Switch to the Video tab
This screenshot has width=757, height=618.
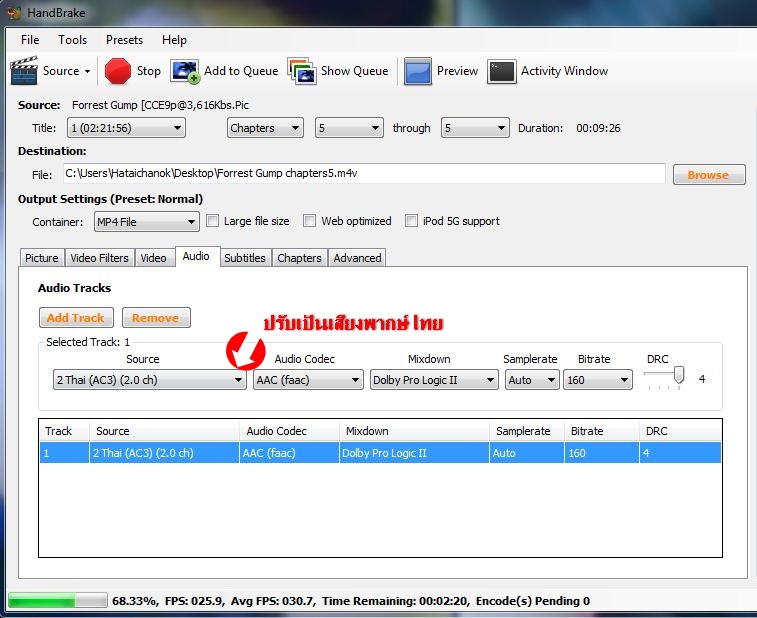click(x=154, y=258)
